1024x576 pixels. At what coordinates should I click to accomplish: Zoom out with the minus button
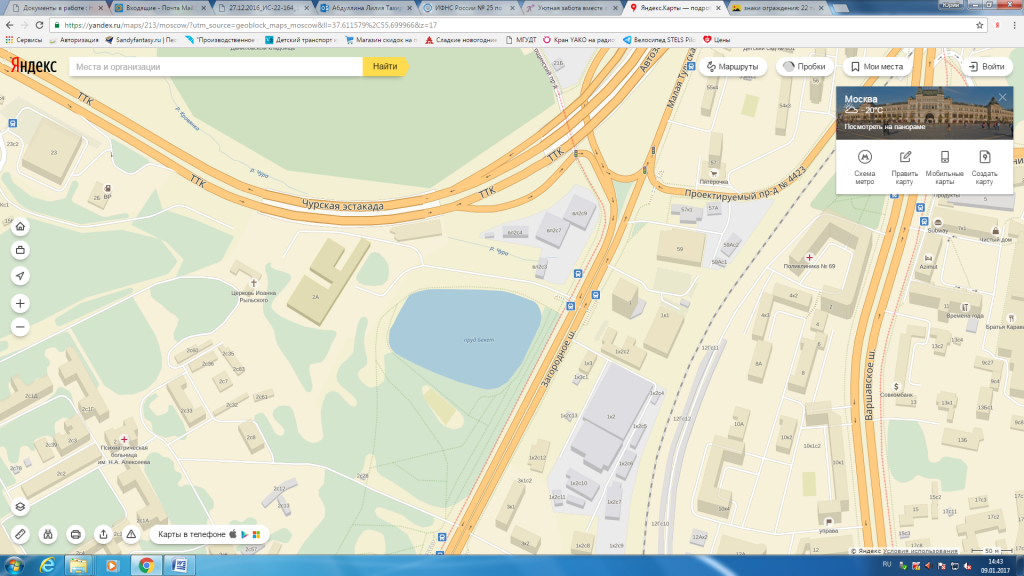[x=20, y=327]
